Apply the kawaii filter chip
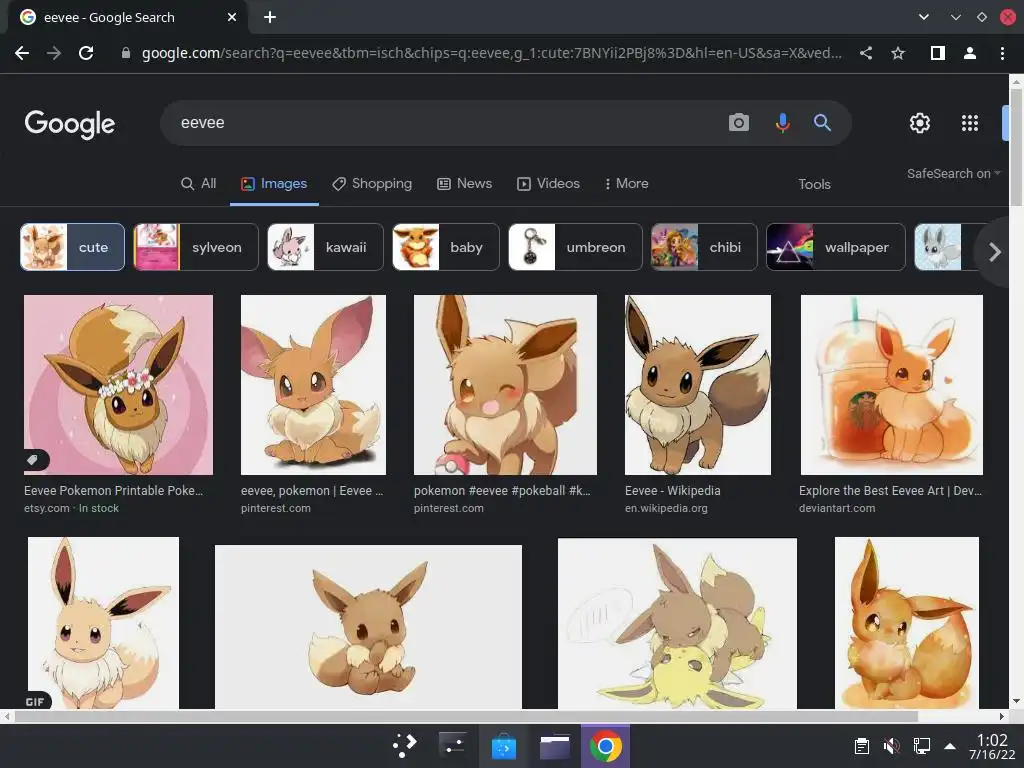 coord(325,247)
